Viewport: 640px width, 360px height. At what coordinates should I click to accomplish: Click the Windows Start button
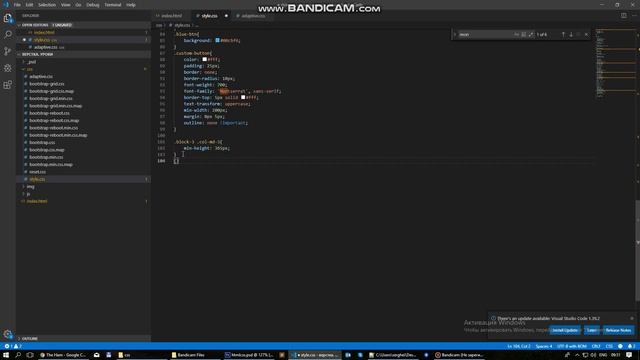pyautogui.click(x=6, y=355)
